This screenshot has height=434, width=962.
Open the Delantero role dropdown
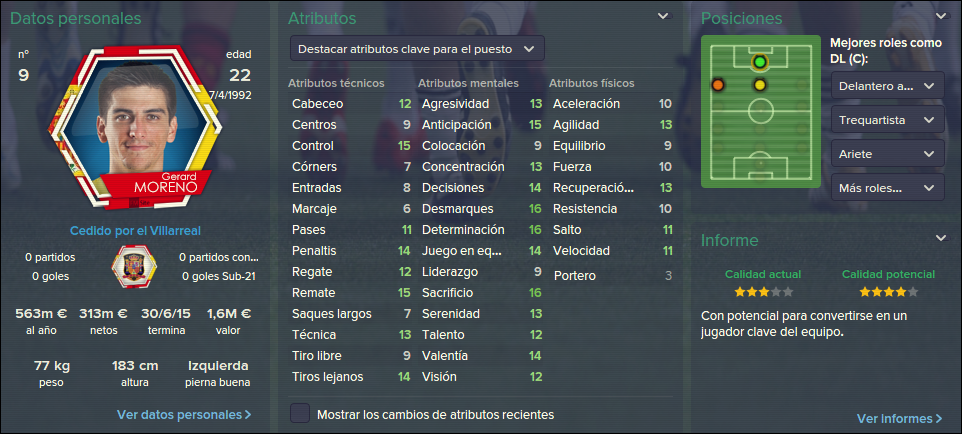pos(887,86)
